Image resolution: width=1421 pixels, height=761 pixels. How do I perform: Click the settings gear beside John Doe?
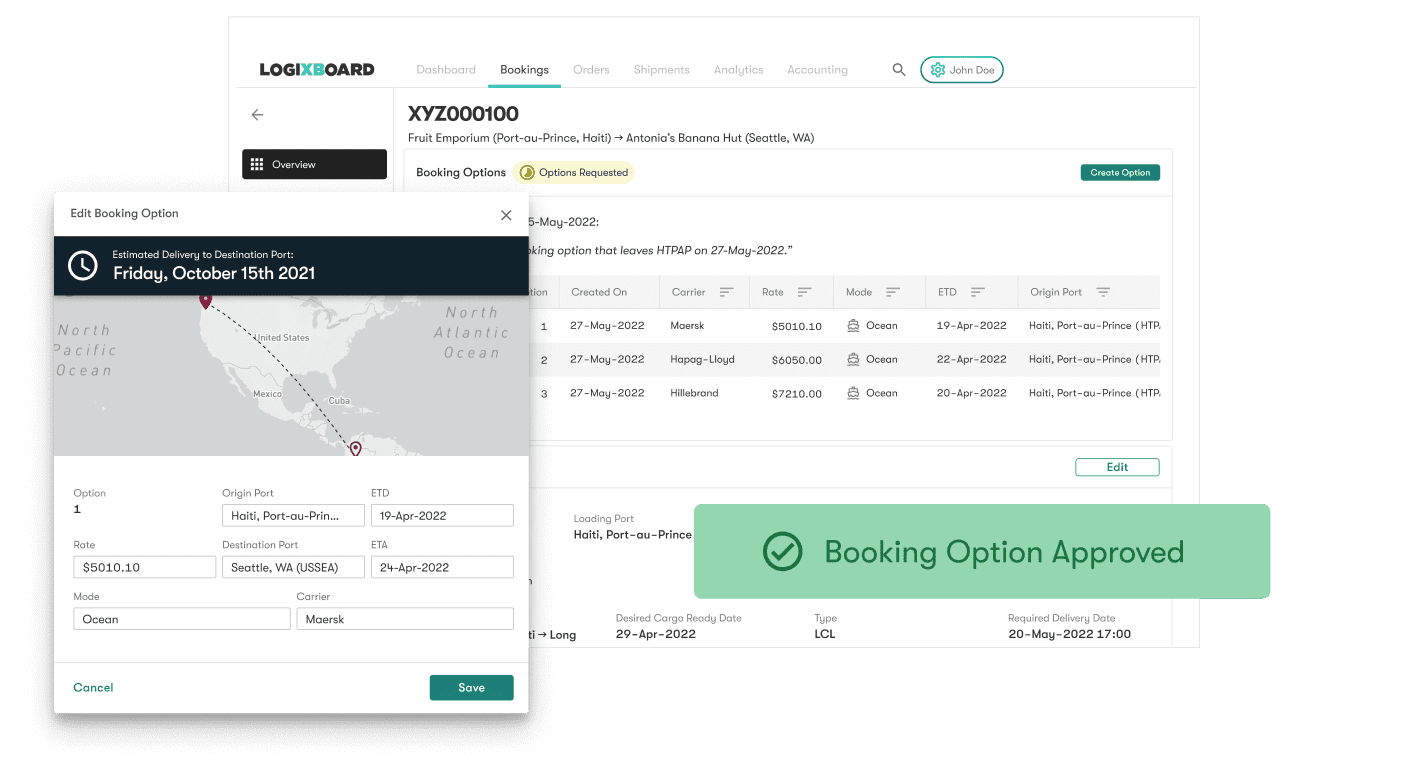(x=937, y=69)
